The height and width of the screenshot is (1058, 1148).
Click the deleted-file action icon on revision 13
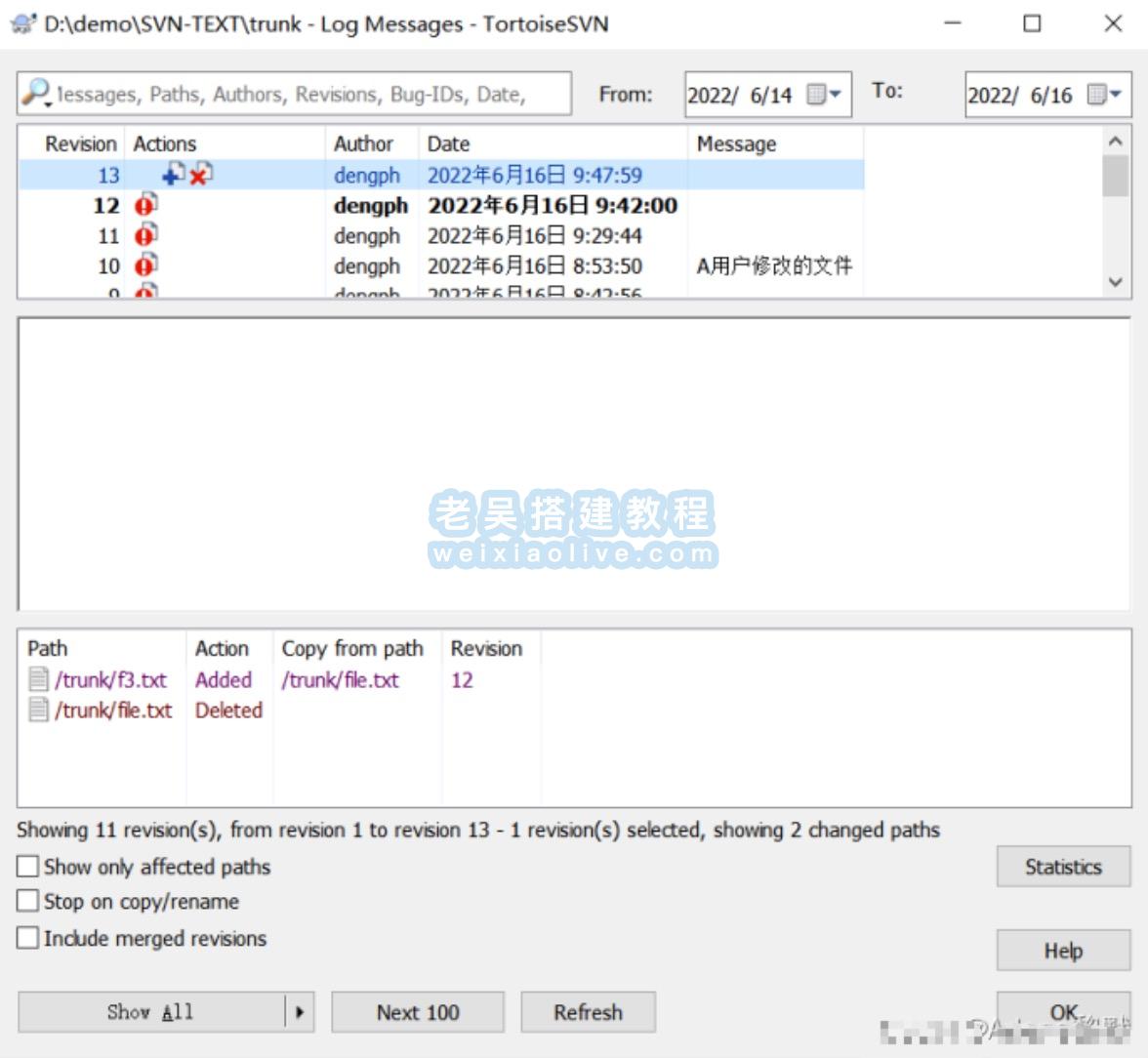click(201, 175)
